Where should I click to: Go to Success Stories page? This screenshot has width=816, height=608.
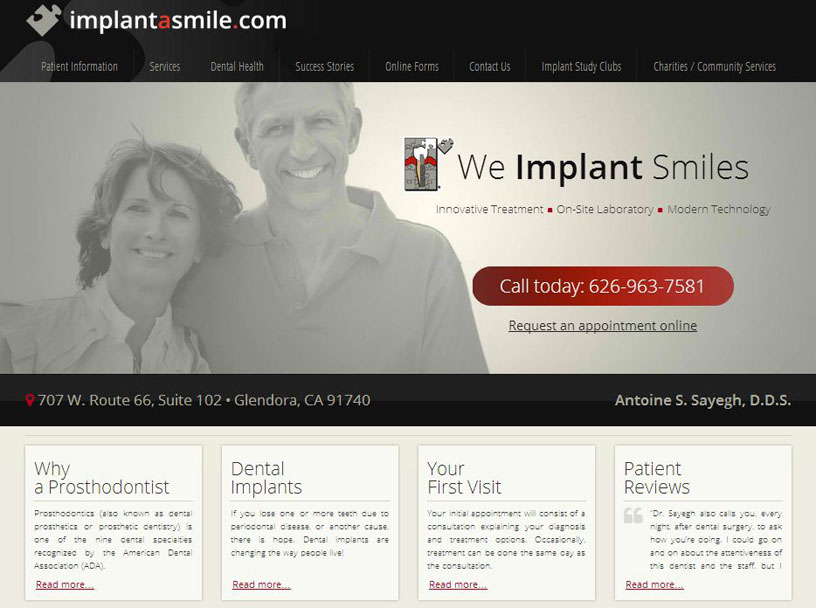[324, 67]
